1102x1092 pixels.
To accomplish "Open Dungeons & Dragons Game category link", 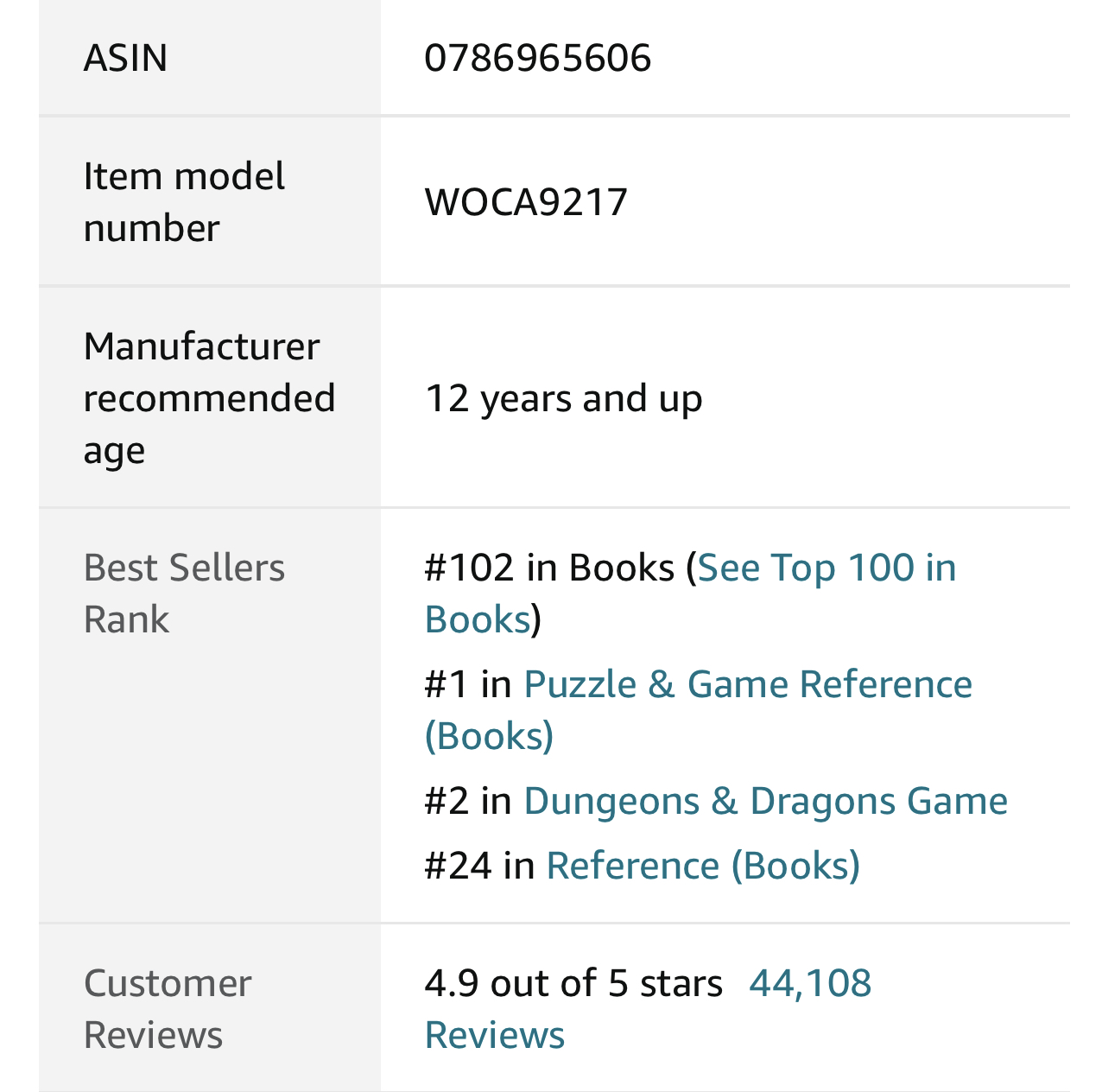I will pos(766,802).
